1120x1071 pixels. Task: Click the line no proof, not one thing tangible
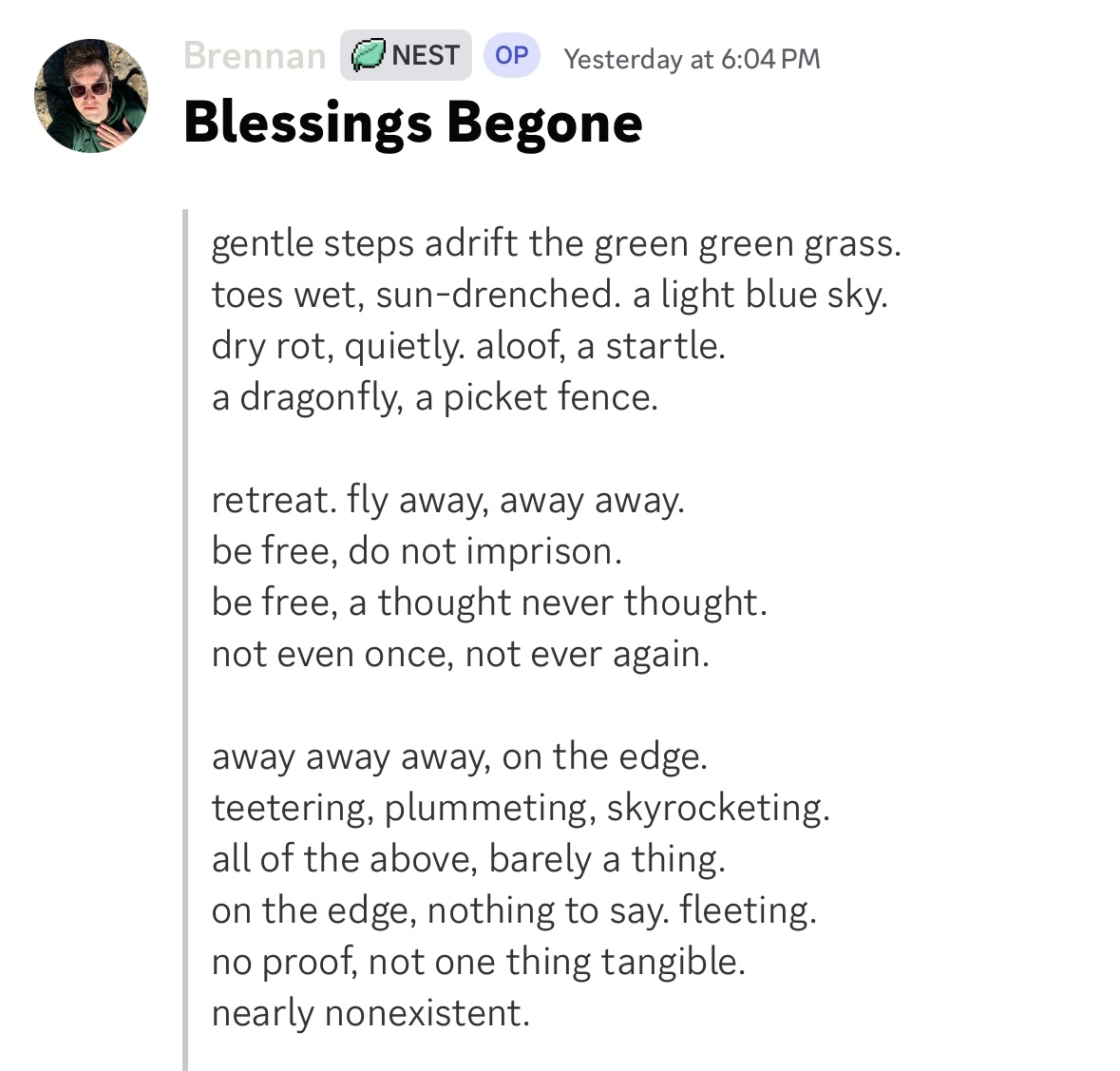478,962
